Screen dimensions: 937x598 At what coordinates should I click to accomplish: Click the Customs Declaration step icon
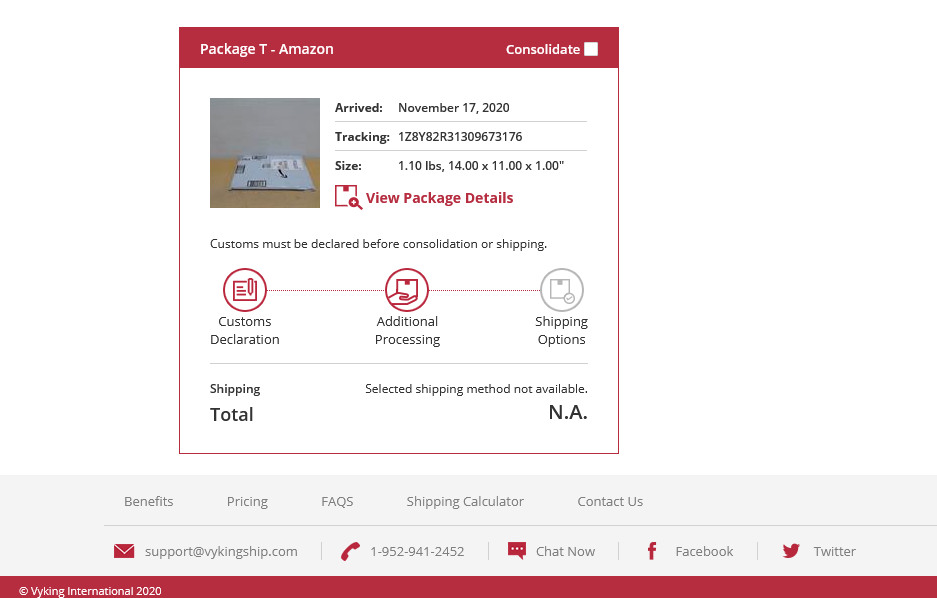pos(244,290)
